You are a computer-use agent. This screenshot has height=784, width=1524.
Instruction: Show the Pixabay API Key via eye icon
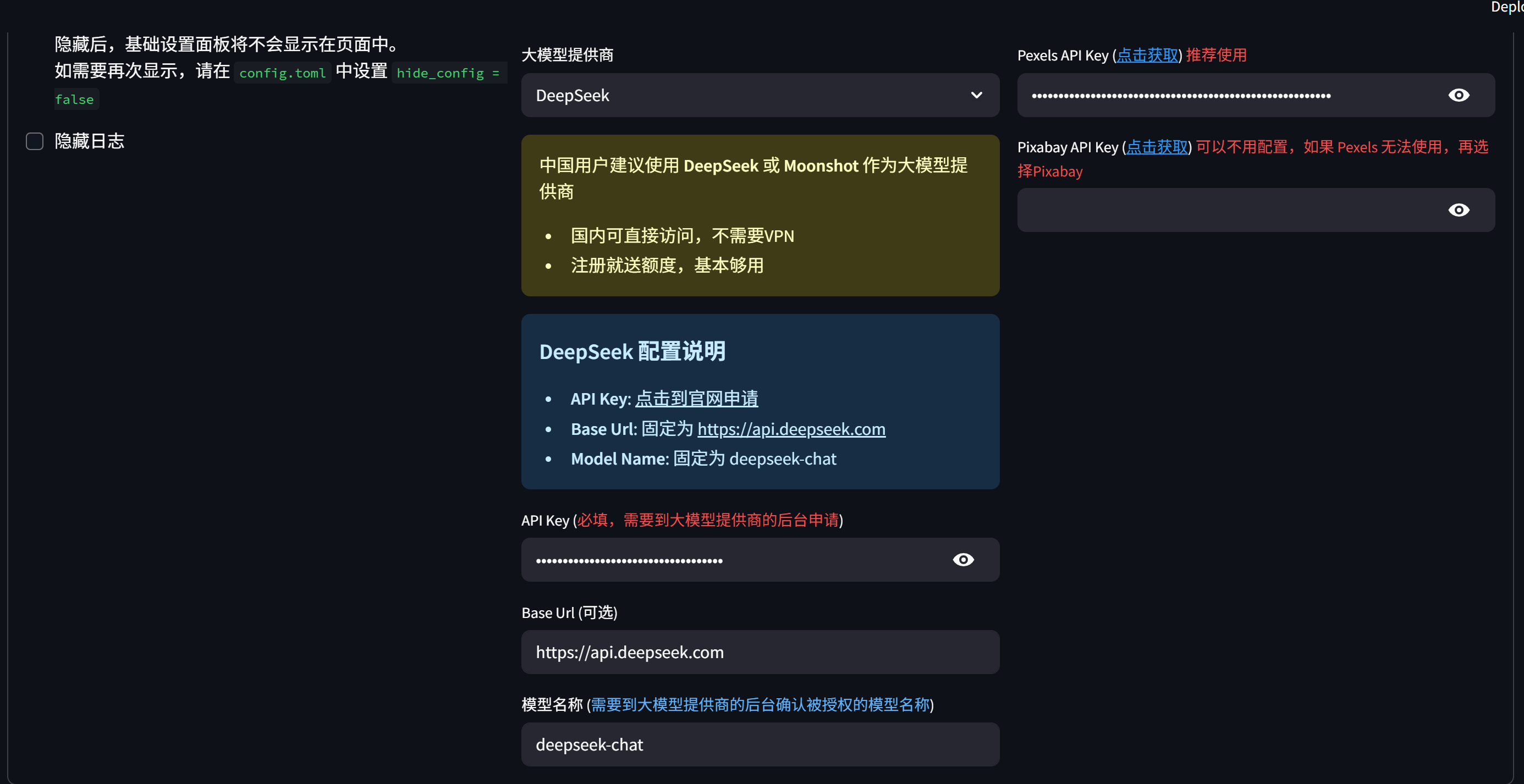[x=1458, y=210]
